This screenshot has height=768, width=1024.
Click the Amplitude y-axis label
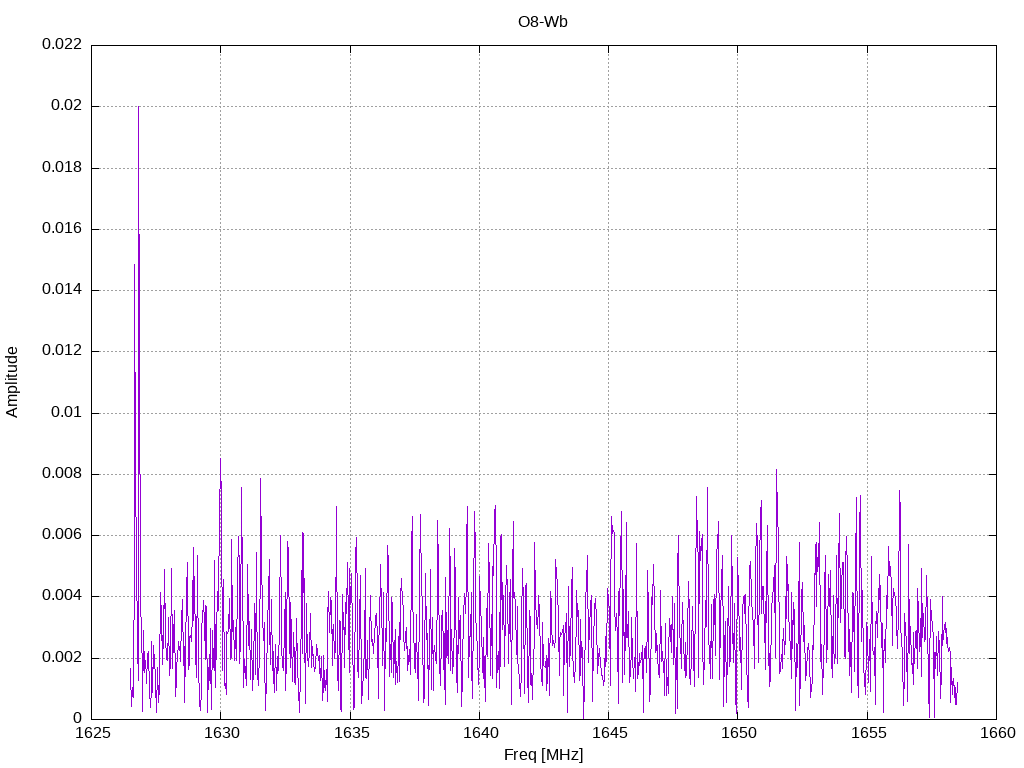(13, 382)
